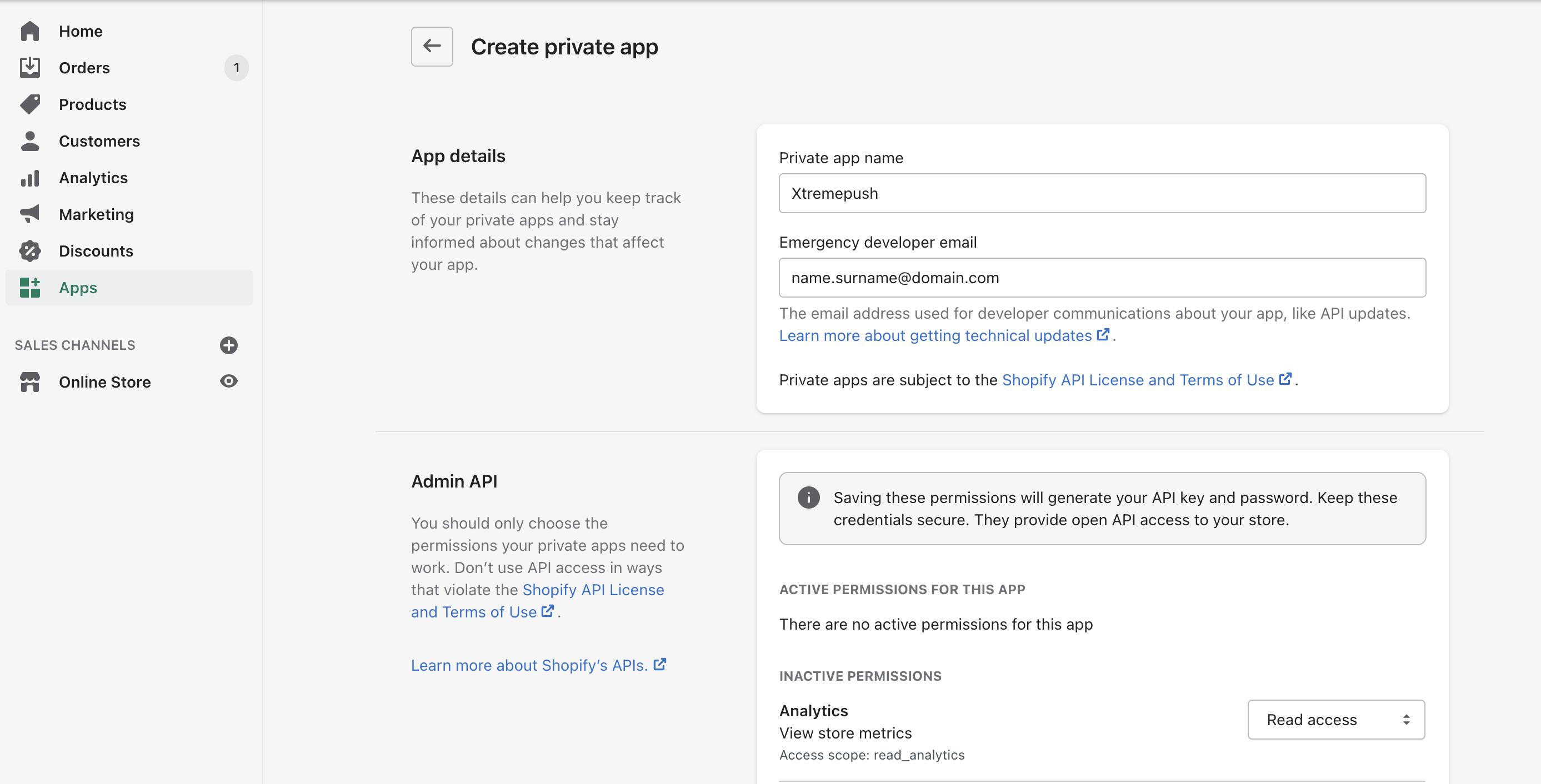
Task: View online store via eye icon
Action: pos(228,381)
